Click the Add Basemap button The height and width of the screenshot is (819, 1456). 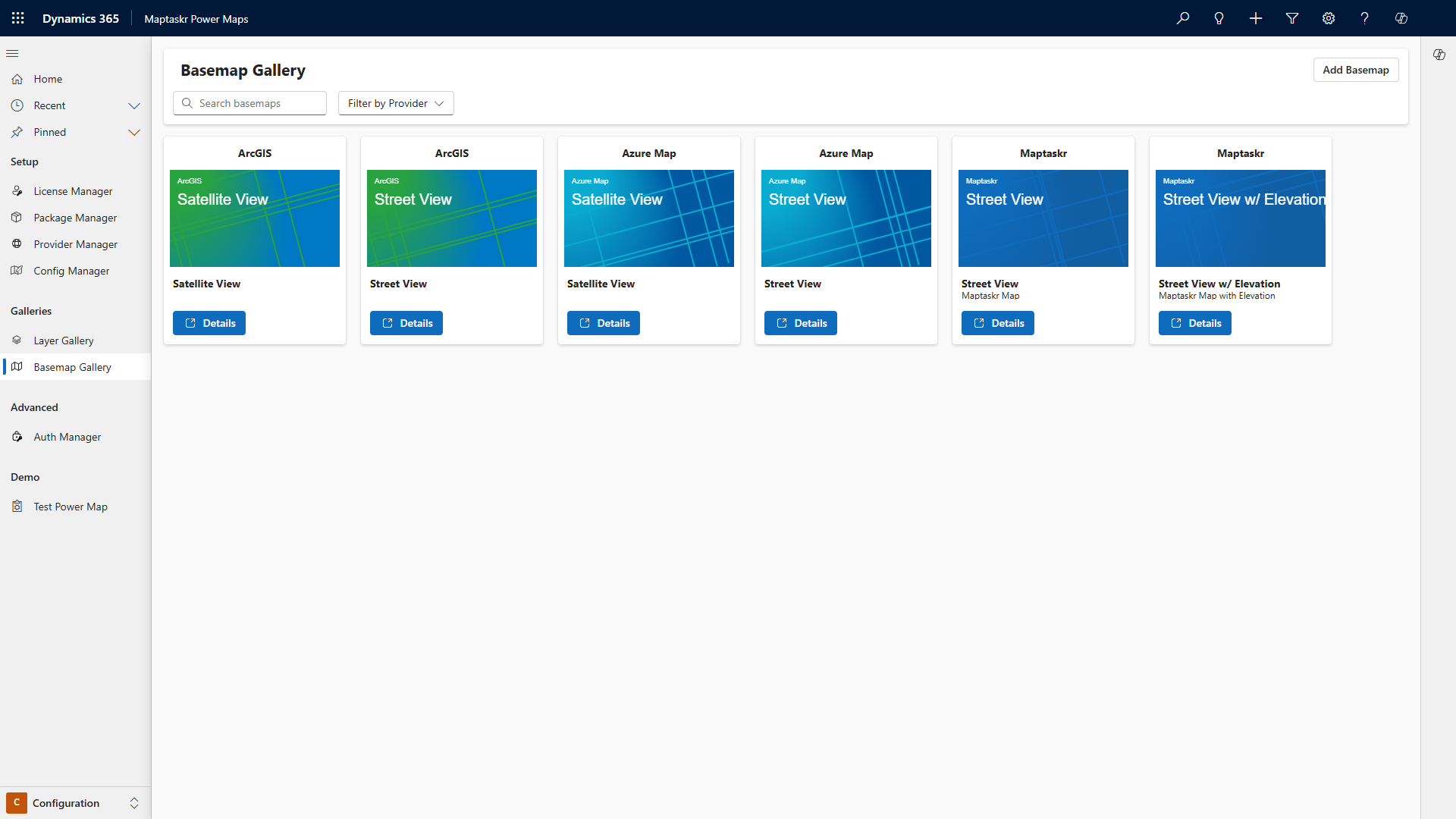point(1355,70)
